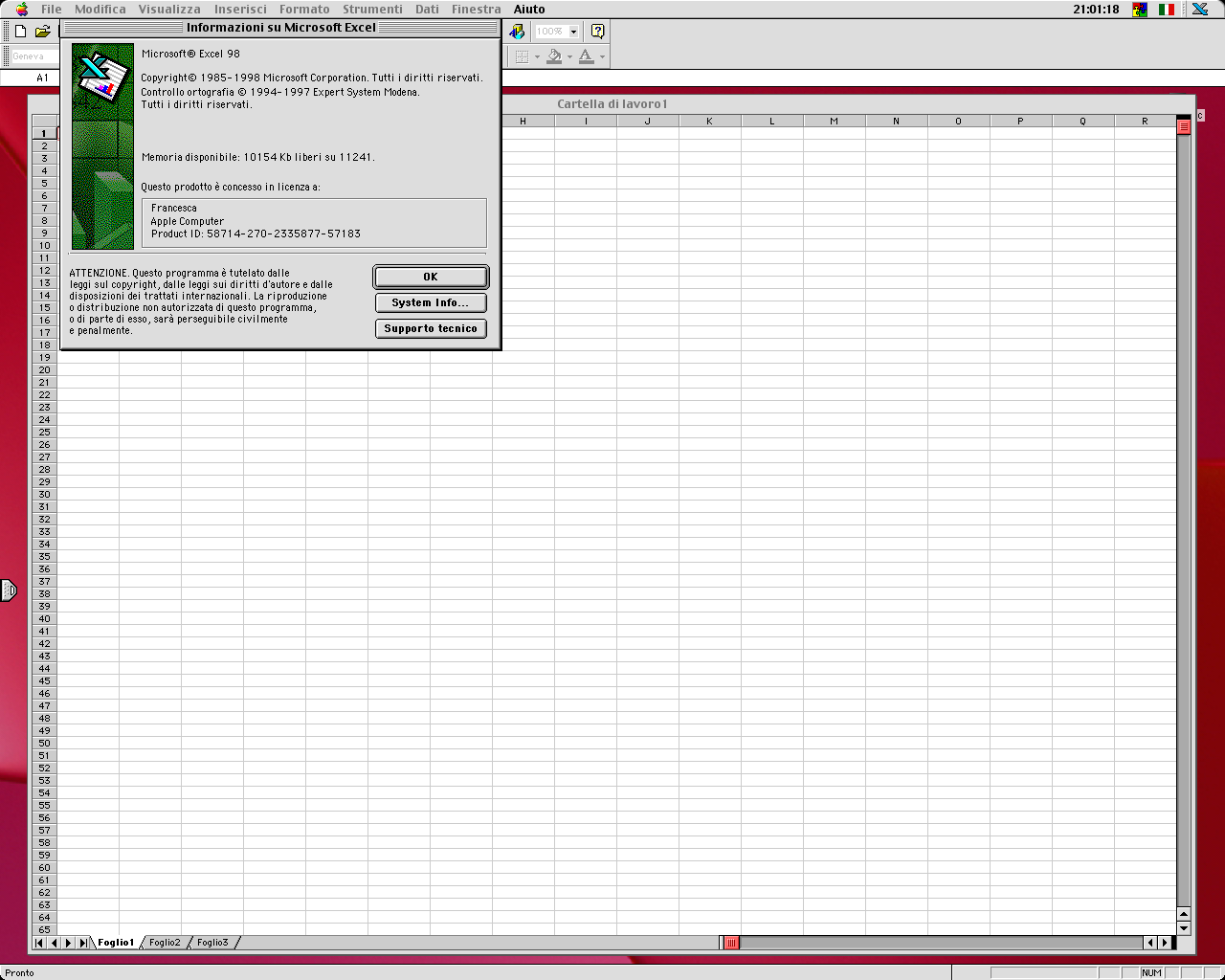Click the Fill Color bucket icon
This screenshot has width=1225, height=980.
(554, 56)
